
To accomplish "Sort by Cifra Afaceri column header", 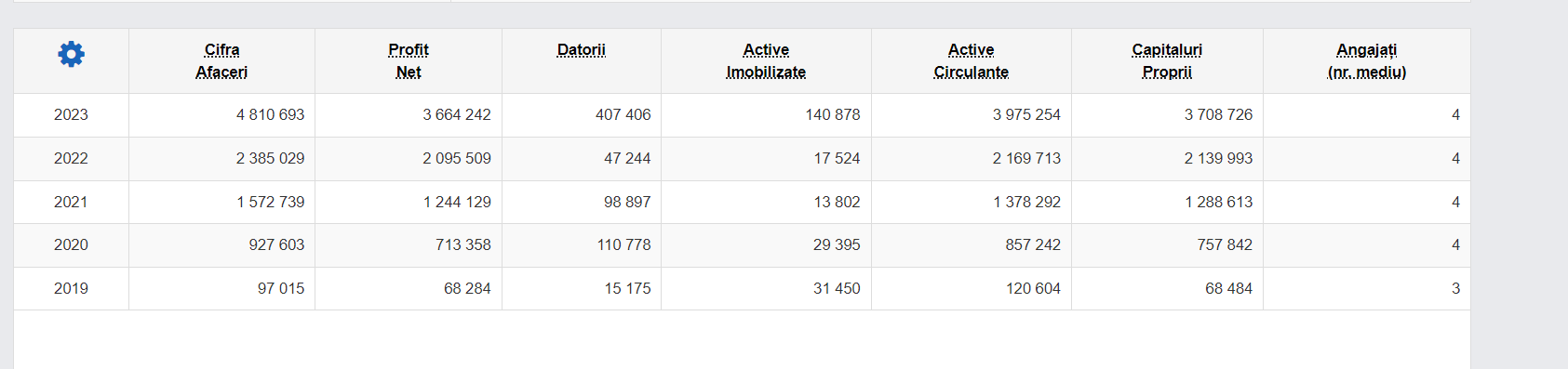I will [x=221, y=60].
